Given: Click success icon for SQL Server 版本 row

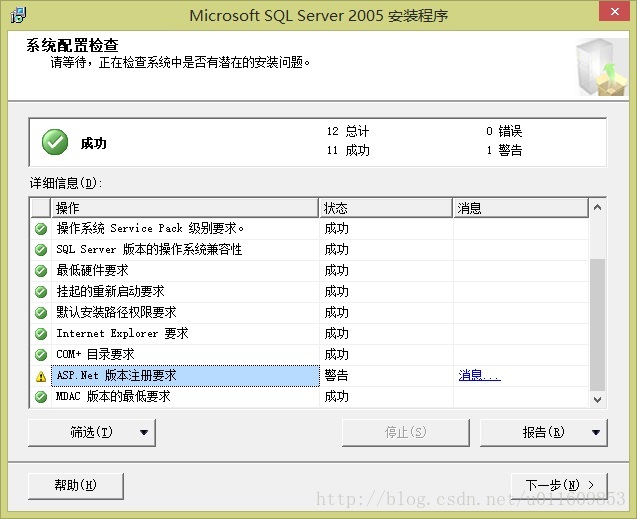Looking at the screenshot, I should coord(41,249).
